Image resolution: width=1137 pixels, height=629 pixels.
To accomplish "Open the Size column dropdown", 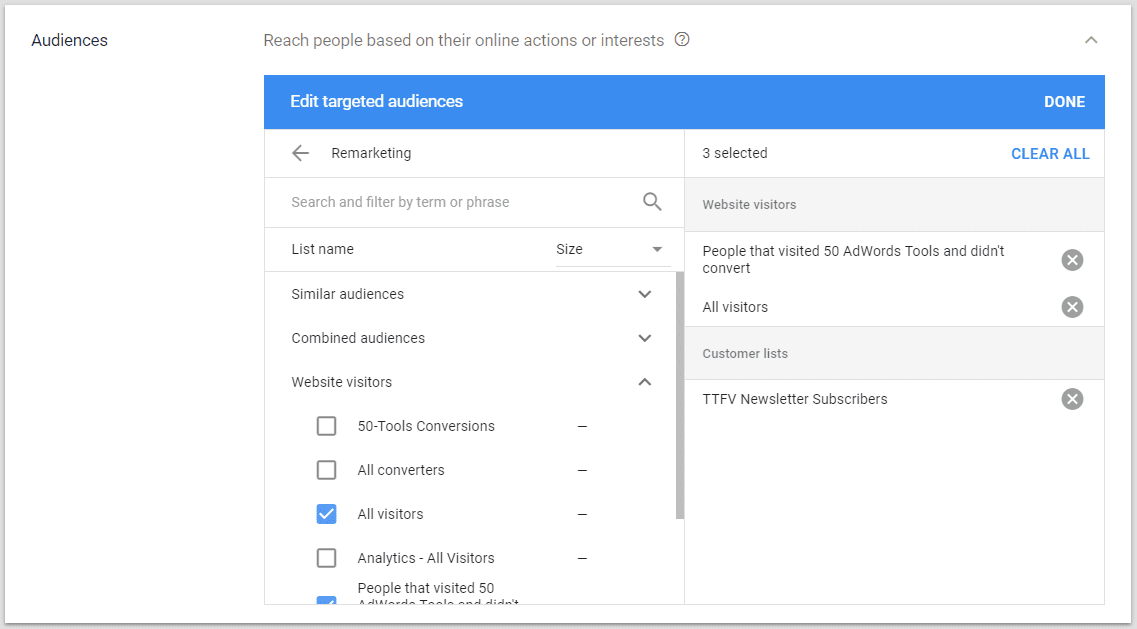I will click(x=613, y=250).
